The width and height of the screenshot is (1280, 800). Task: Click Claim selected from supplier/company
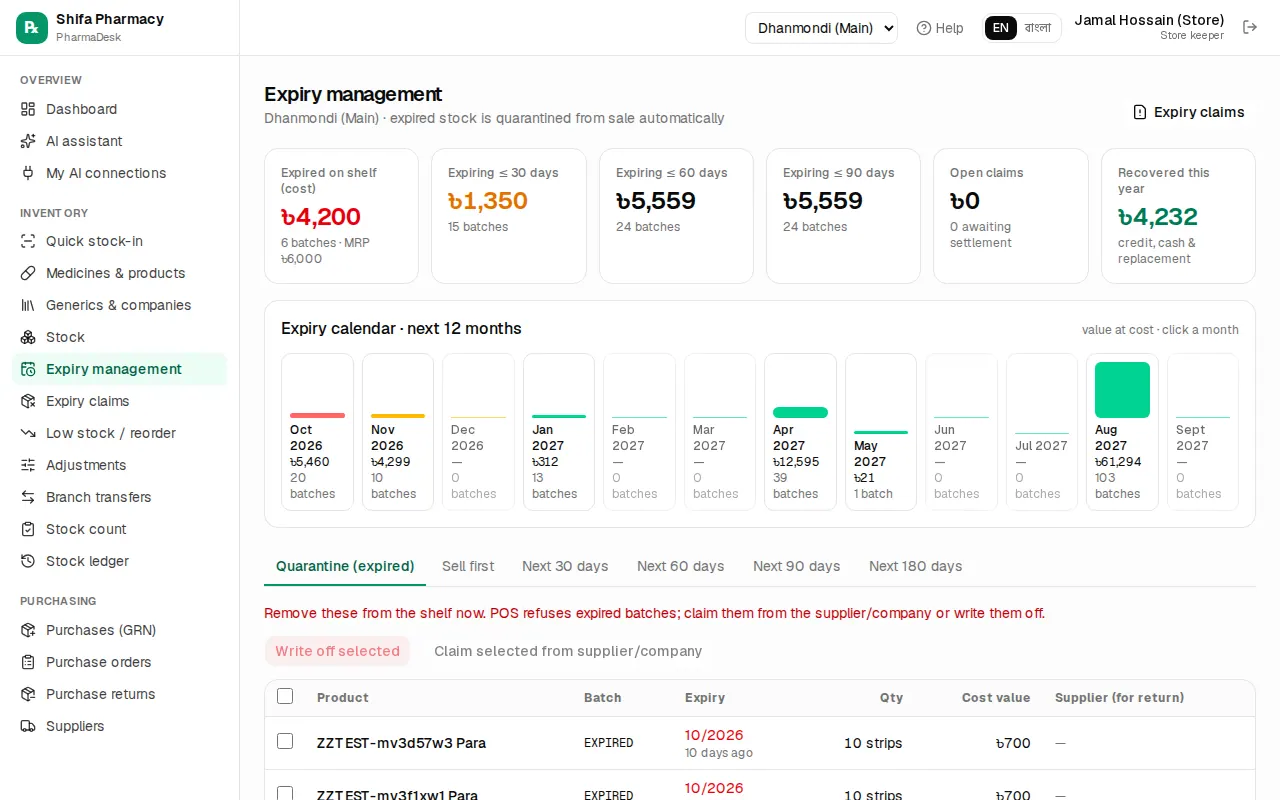coord(568,651)
